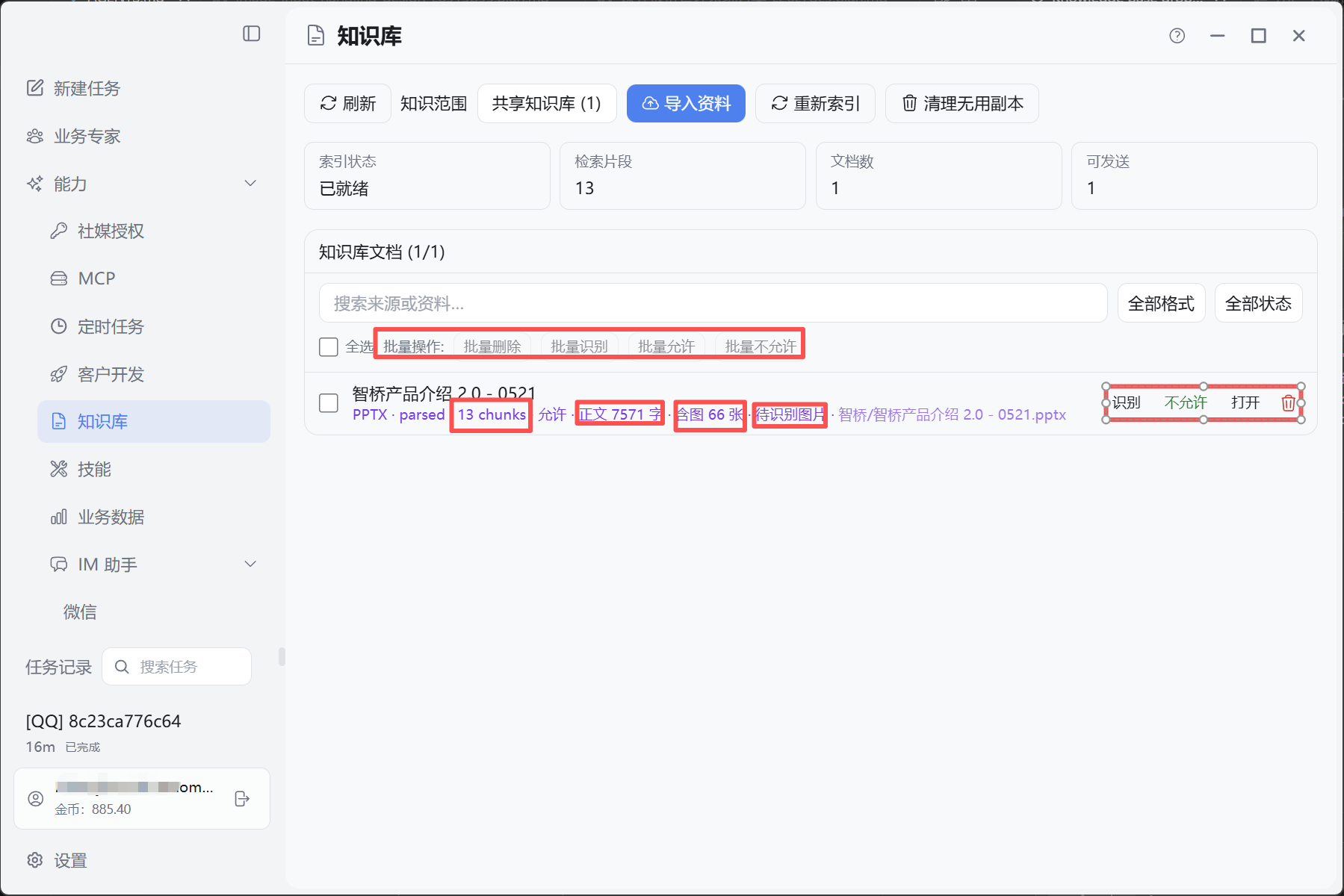Click the 检索片段 13 card

coord(683,175)
